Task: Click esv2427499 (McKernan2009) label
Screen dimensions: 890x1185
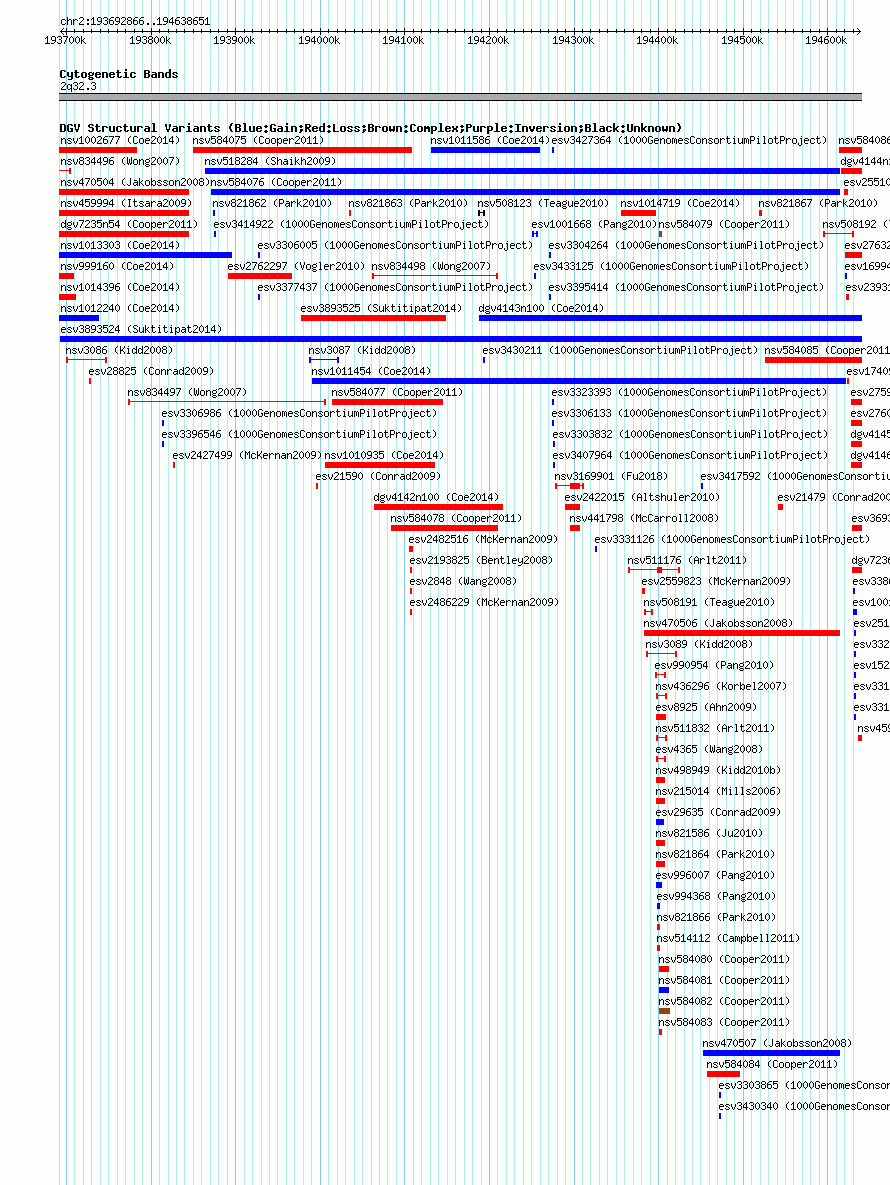Action: [248, 455]
